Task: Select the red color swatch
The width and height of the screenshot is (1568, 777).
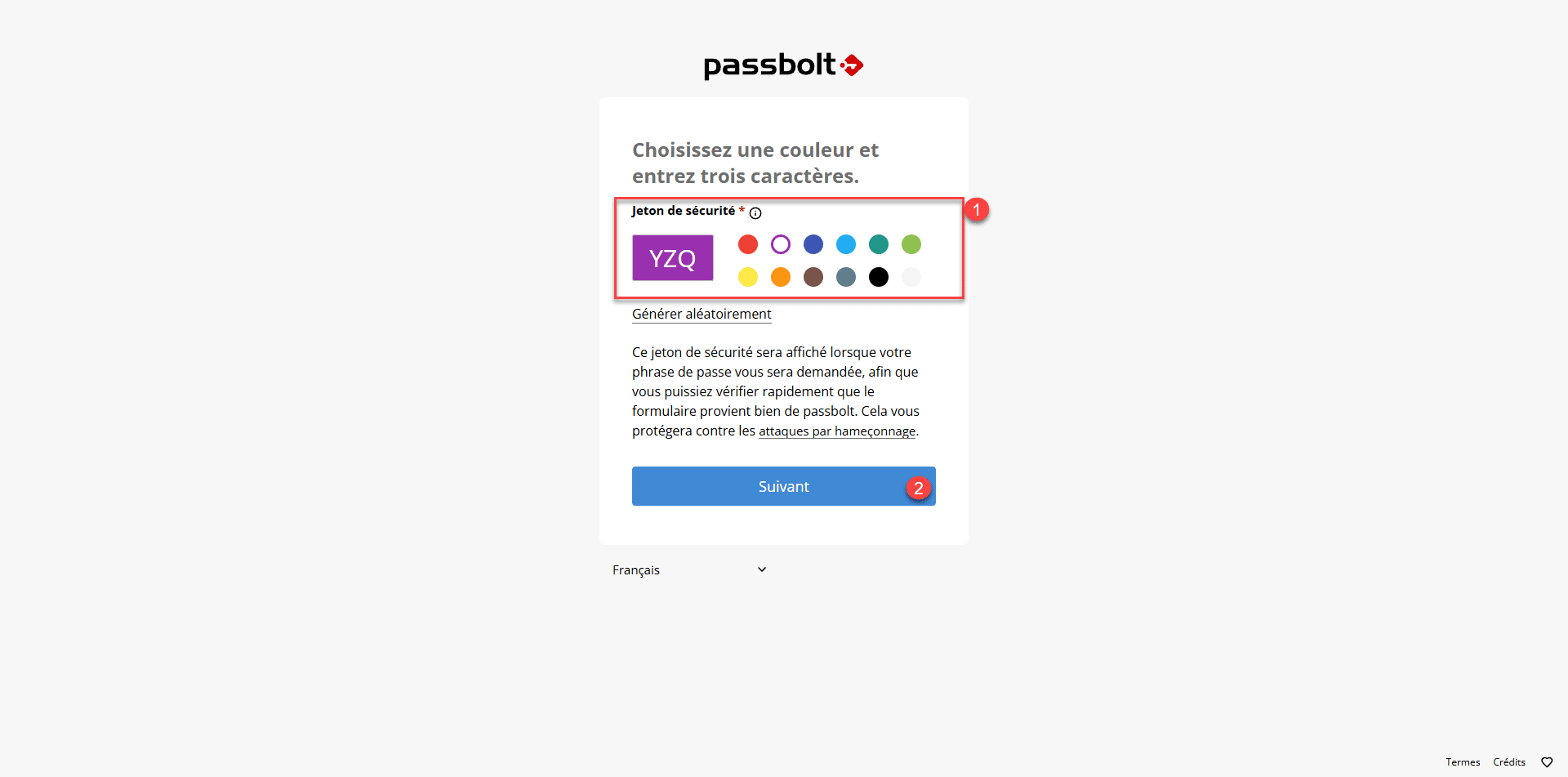Action: pos(747,244)
